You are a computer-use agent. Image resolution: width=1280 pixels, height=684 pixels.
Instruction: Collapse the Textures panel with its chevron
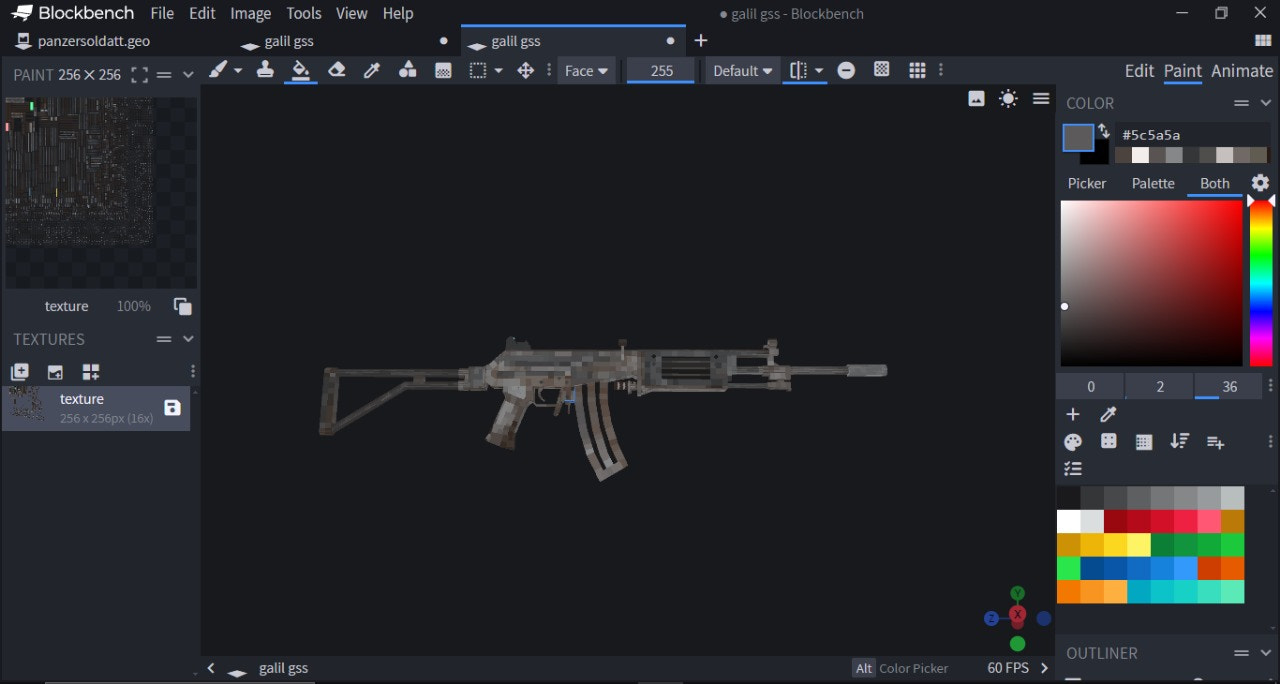pyautogui.click(x=188, y=339)
